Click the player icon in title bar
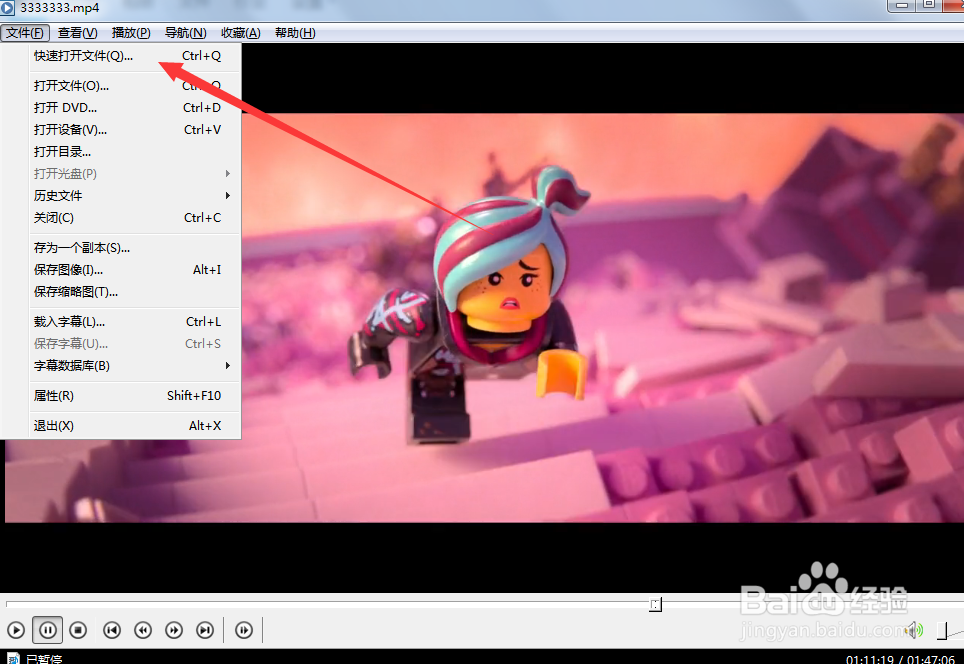 [x=7, y=8]
